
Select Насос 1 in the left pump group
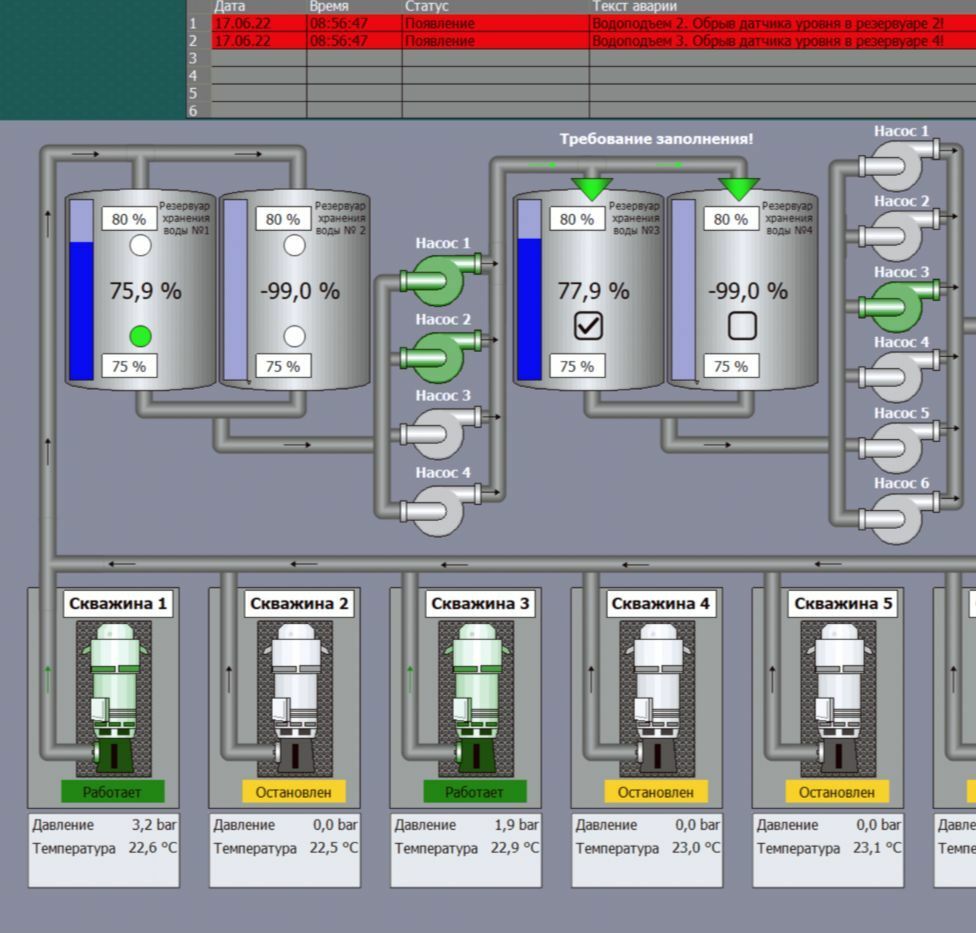pyautogui.click(x=440, y=279)
